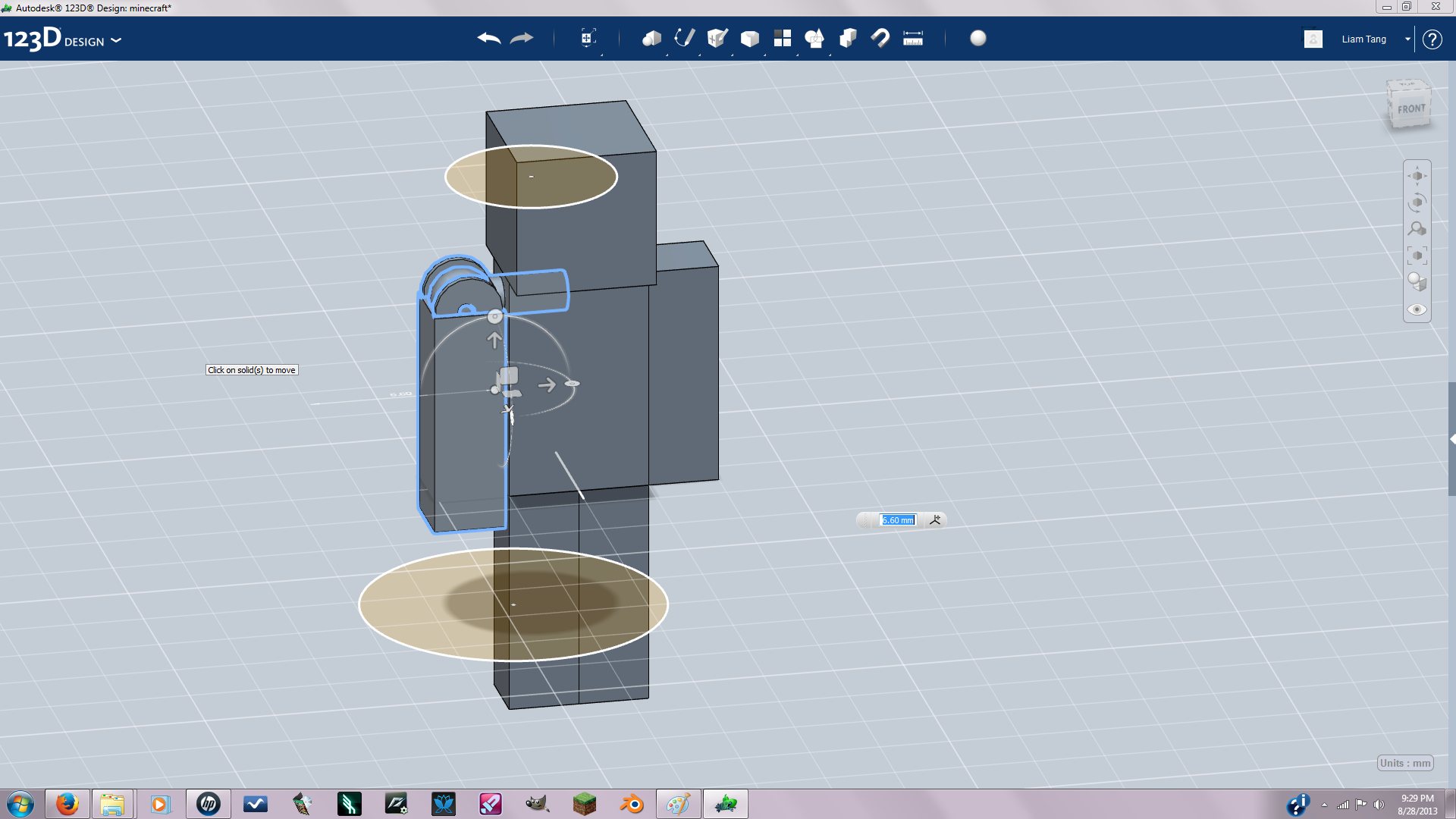The image size is (1456, 819).
Task: Open the Sketch tool
Action: tap(684, 38)
